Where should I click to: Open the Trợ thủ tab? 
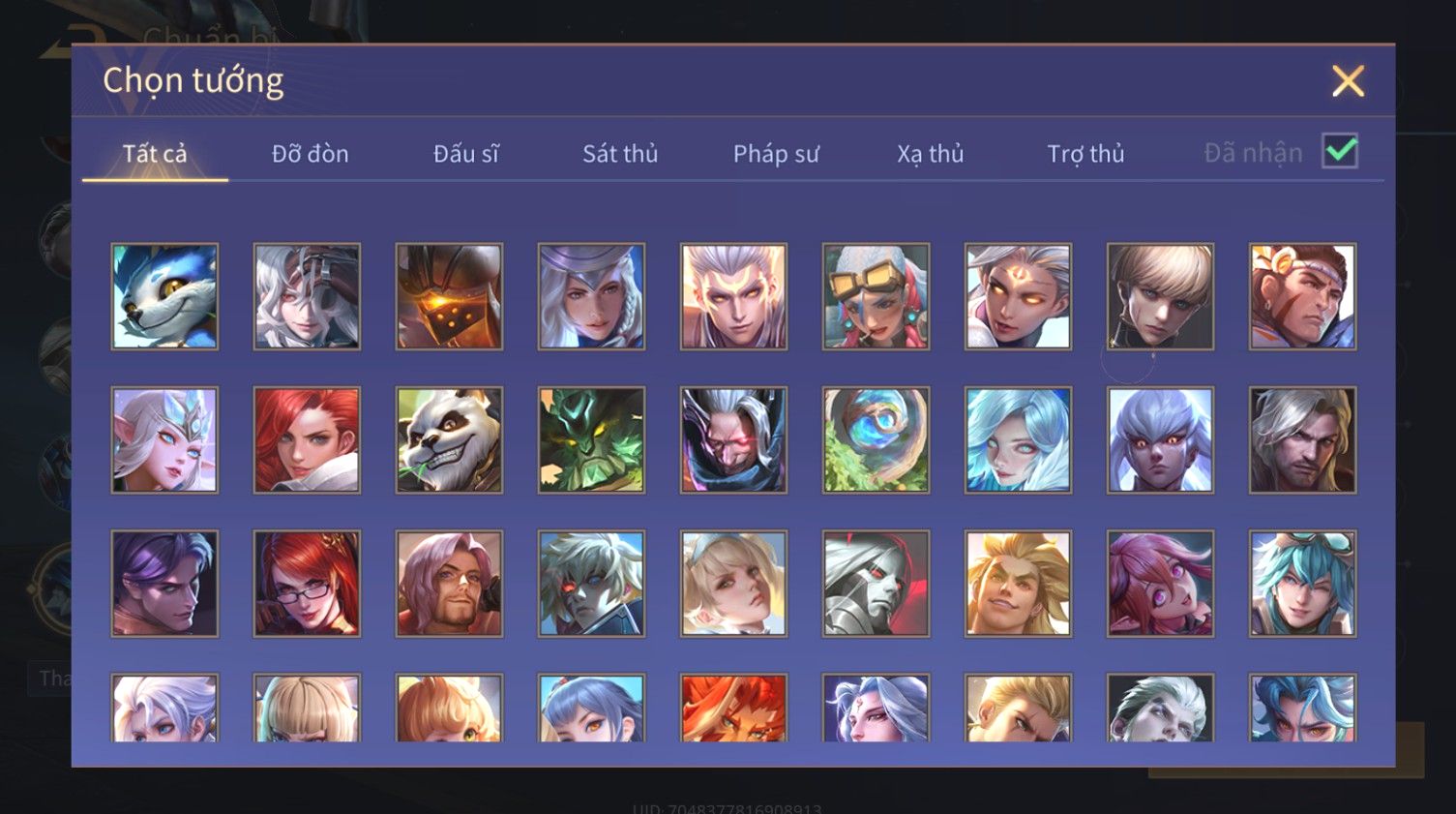point(1085,154)
